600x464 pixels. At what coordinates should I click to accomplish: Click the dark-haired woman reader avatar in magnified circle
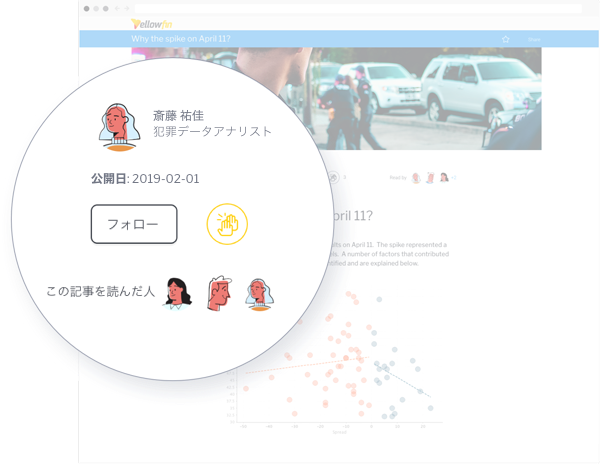[179, 293]
